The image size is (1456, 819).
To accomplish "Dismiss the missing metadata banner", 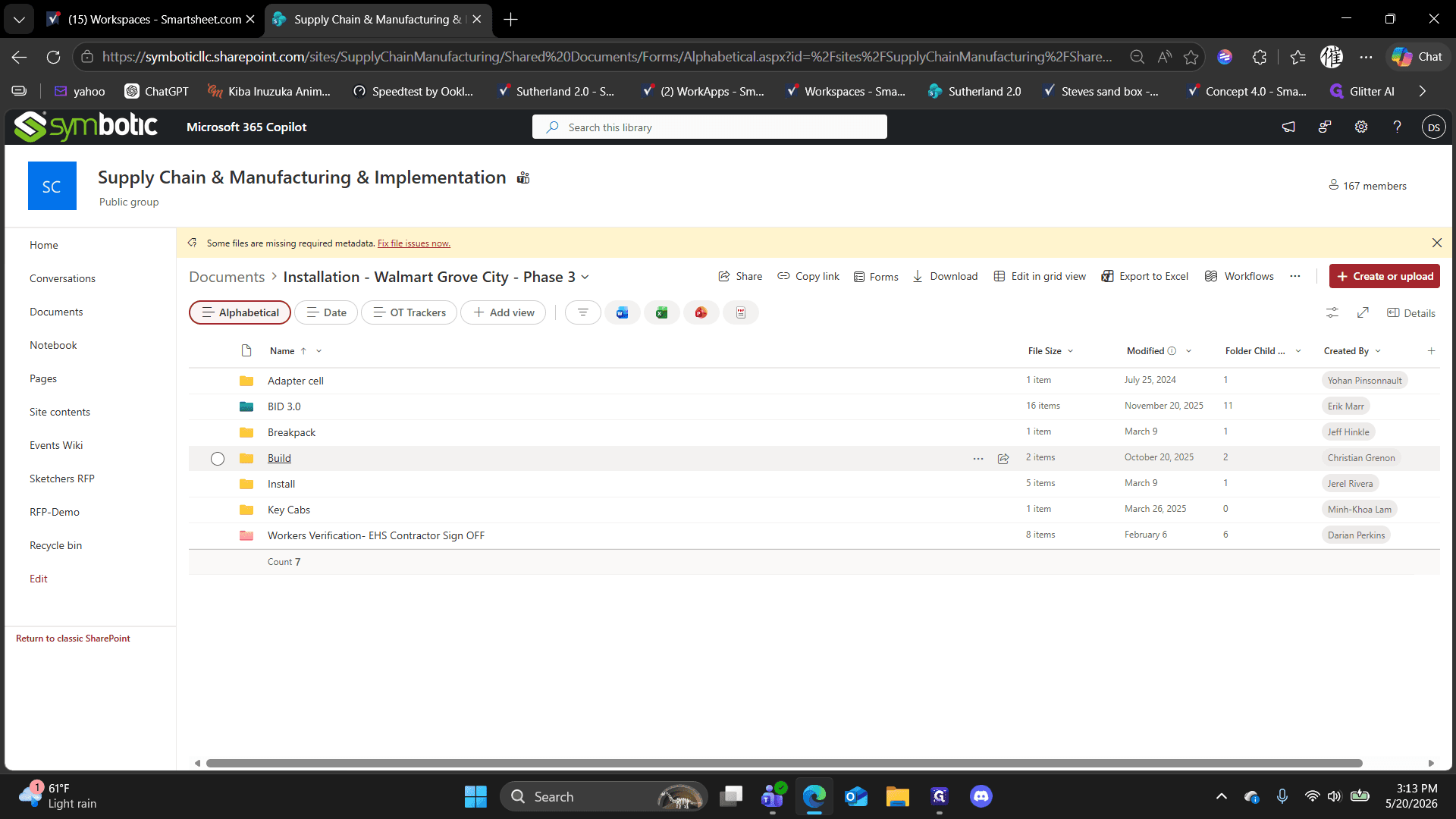I will [1437, 243].
